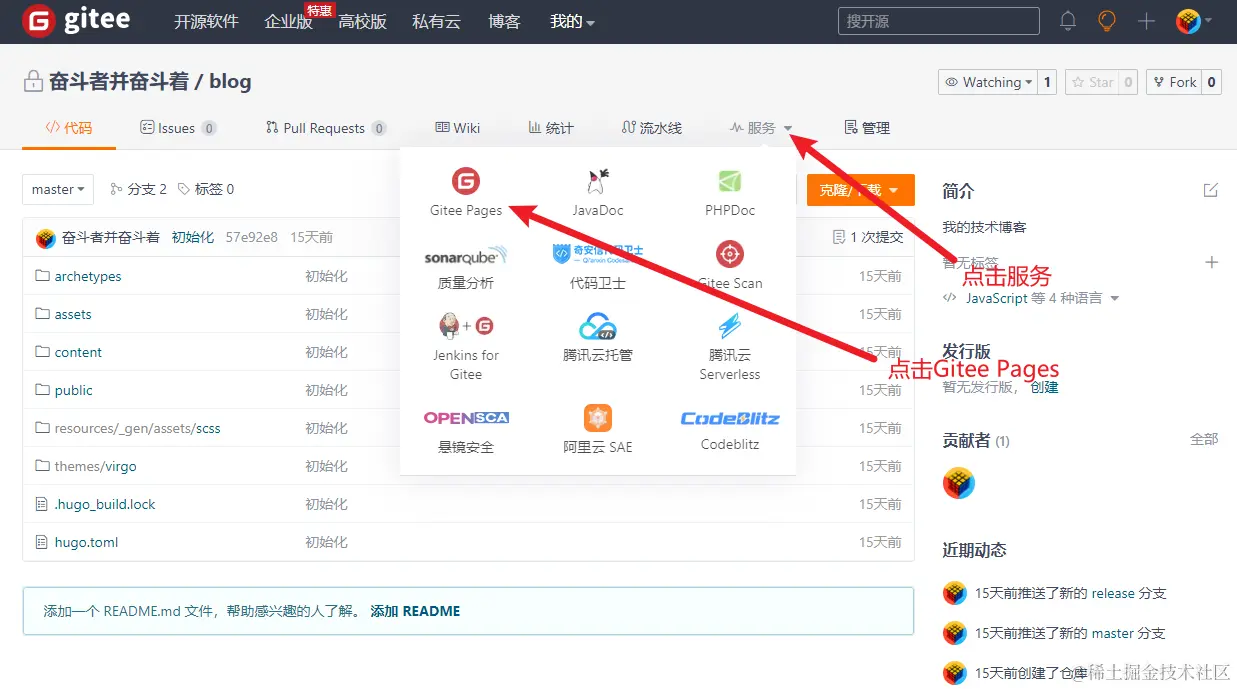Click commit author avatar 奋斗者并奋斗着
This screenshot has width=1237, height=689.
(45, 238)
